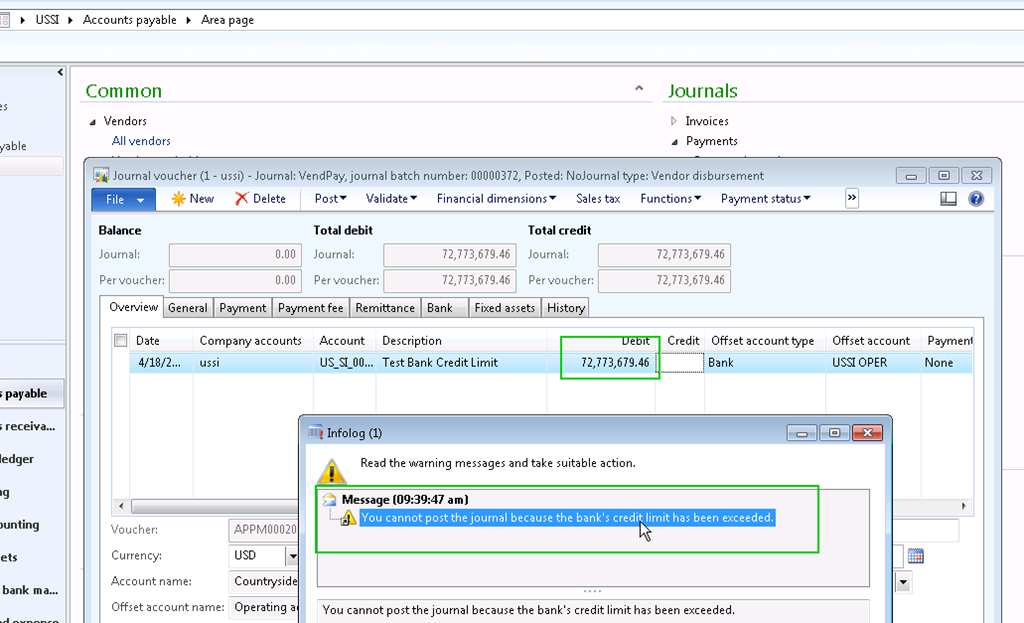1024x623 pixels.
Task: Expand the Invoices tree node
Action: [x=675, y=121]
